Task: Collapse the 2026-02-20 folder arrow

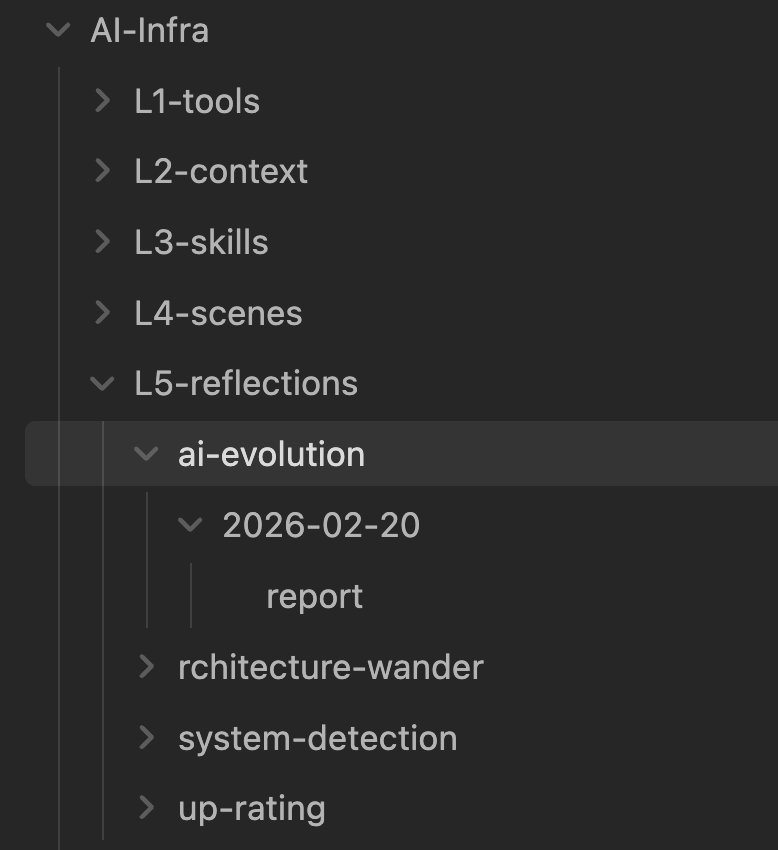Action: point(190,525)
